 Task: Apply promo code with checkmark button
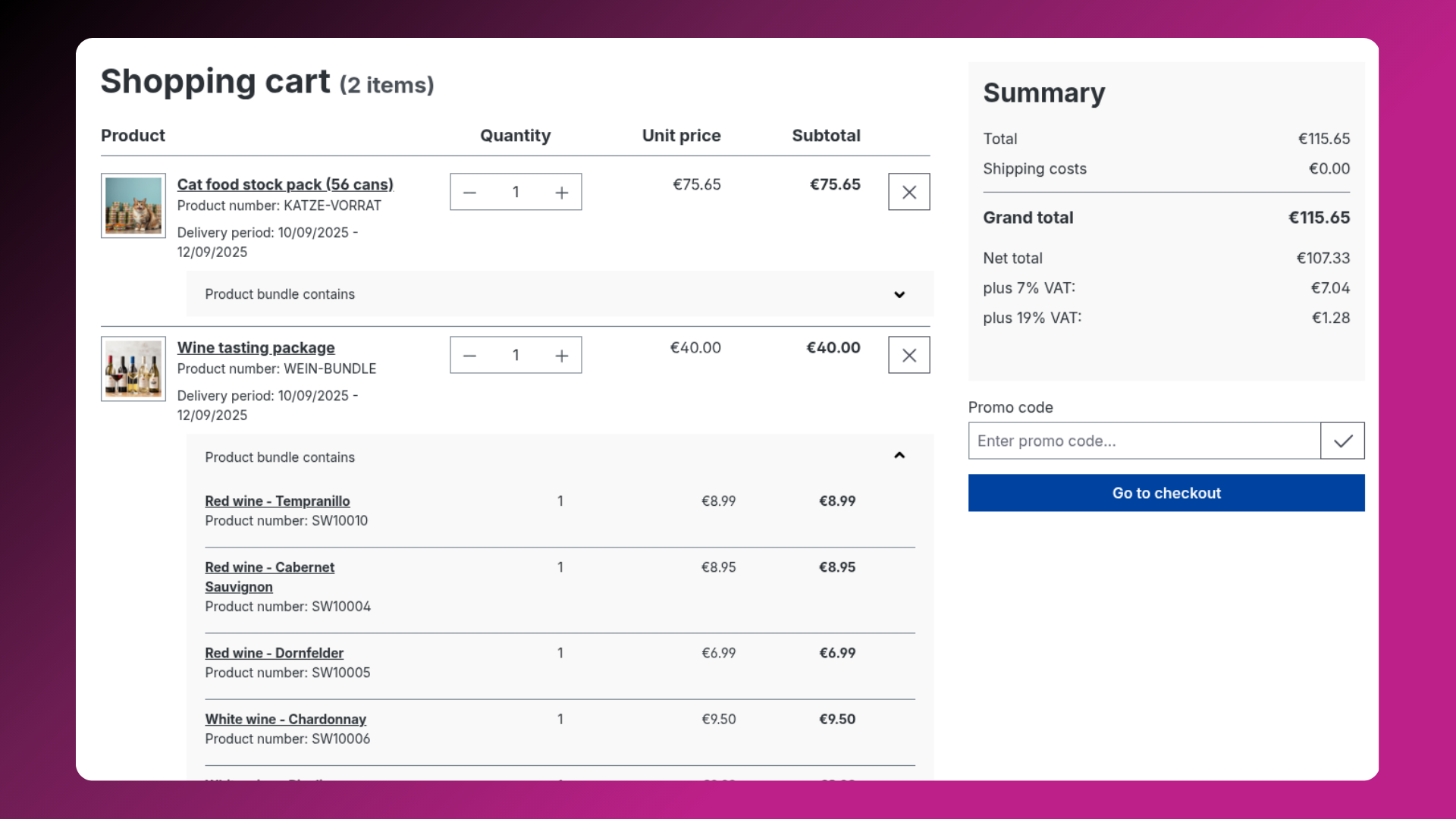click(x=1342, y=441)
